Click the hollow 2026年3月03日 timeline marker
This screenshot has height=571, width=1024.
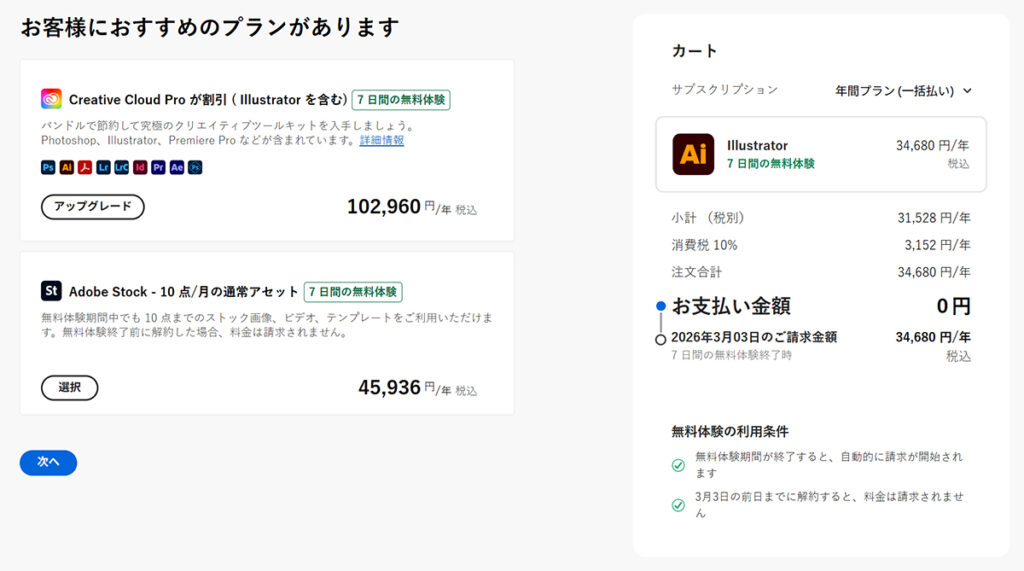click(660, 340)
